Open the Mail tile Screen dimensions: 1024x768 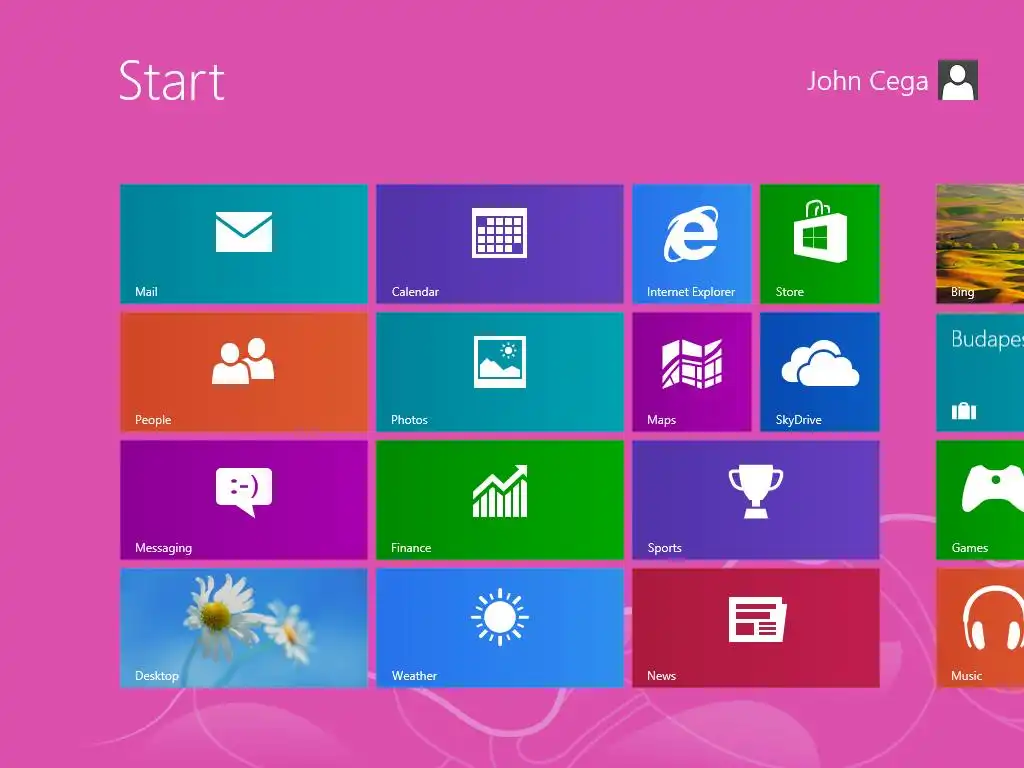point(244,244)
